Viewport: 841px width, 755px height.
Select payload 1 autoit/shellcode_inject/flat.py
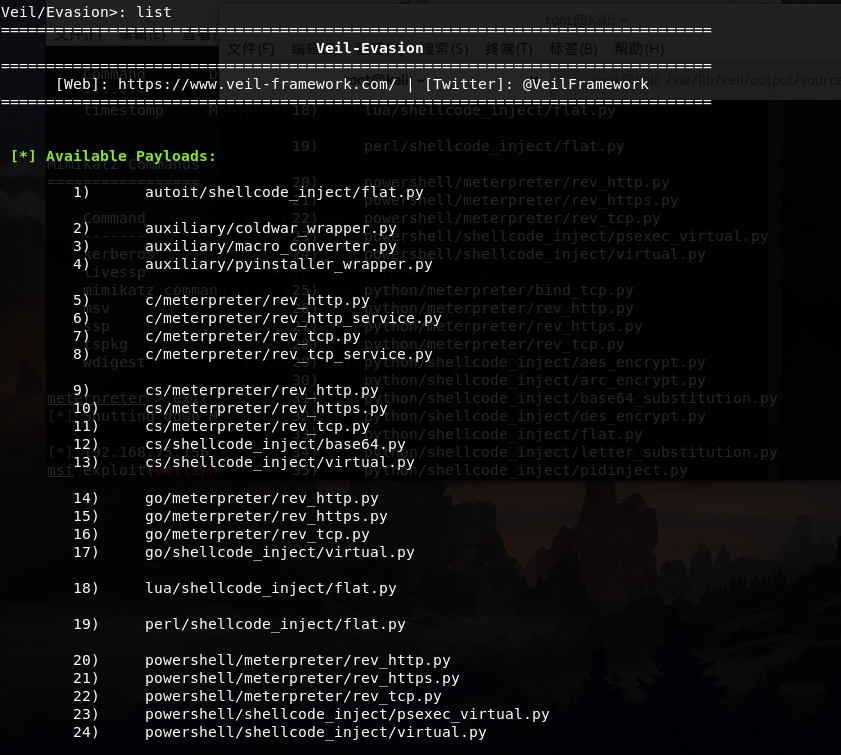[x=284, y=192]
